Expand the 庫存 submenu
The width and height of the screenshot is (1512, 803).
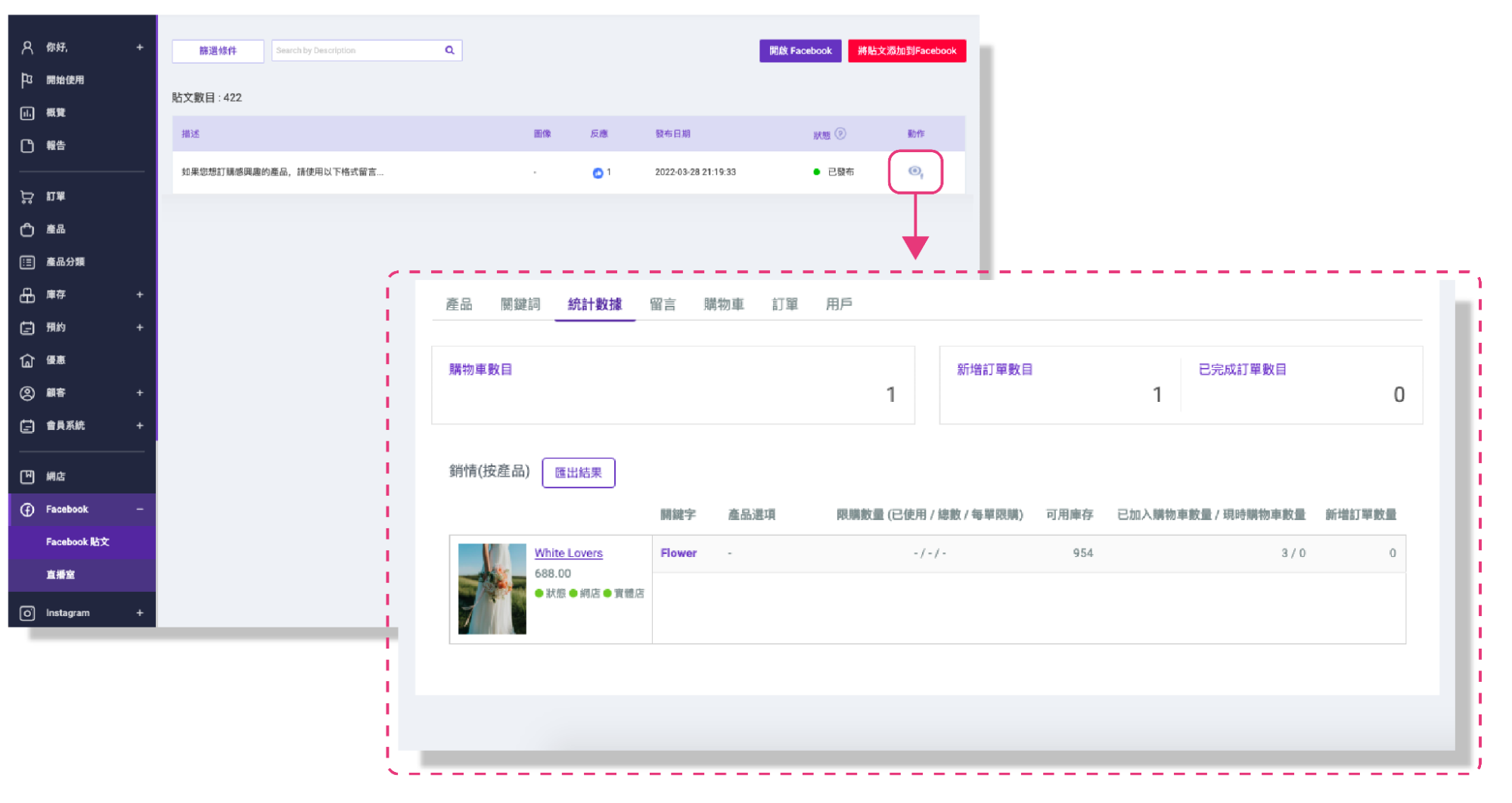[x=140, y=294]
